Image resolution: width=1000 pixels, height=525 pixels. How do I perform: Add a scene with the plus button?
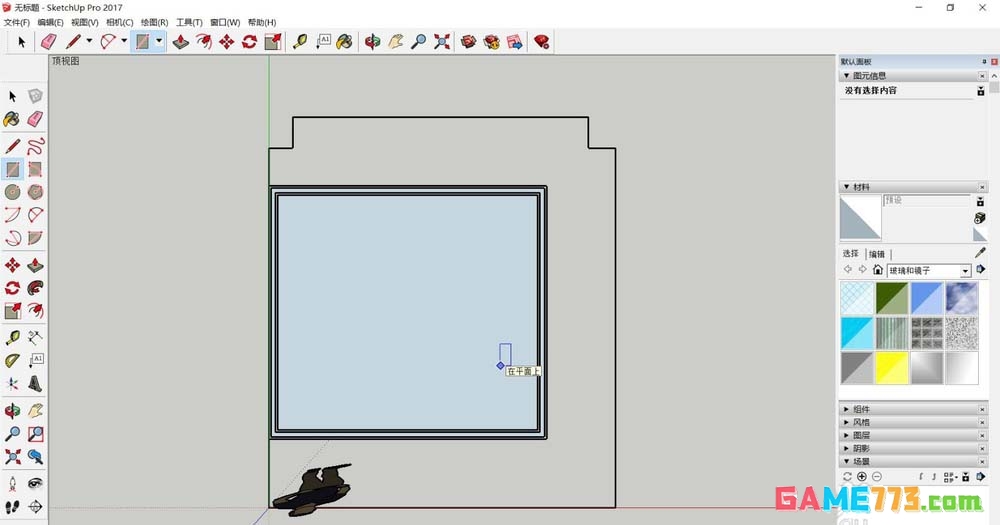point(862,477)
